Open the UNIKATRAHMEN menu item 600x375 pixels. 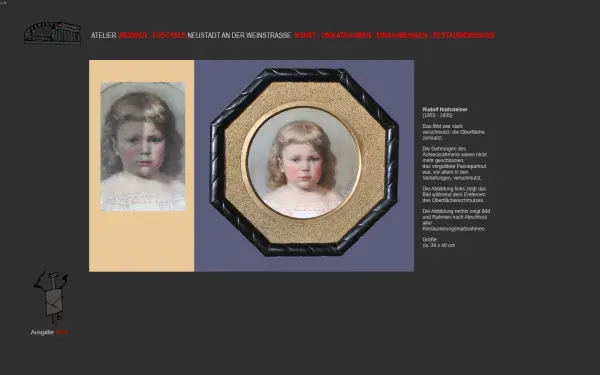coord(346,35)
